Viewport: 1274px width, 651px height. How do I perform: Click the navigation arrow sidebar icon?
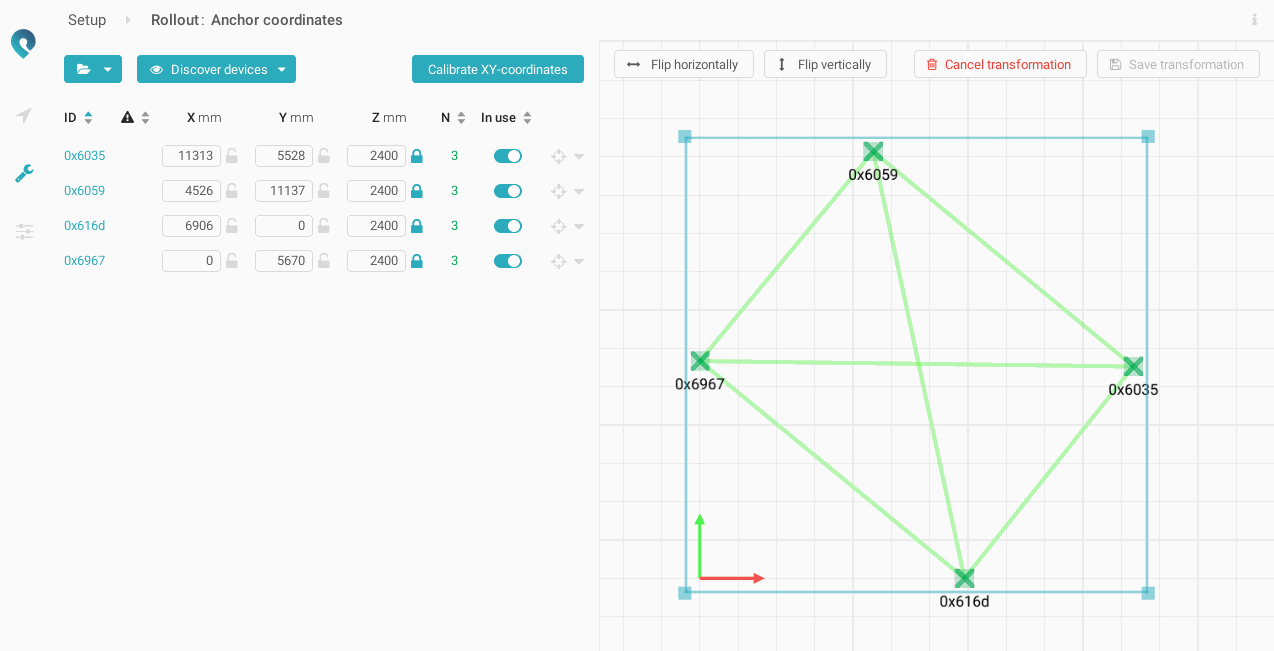pyautogui.click(x=24, y=116)
